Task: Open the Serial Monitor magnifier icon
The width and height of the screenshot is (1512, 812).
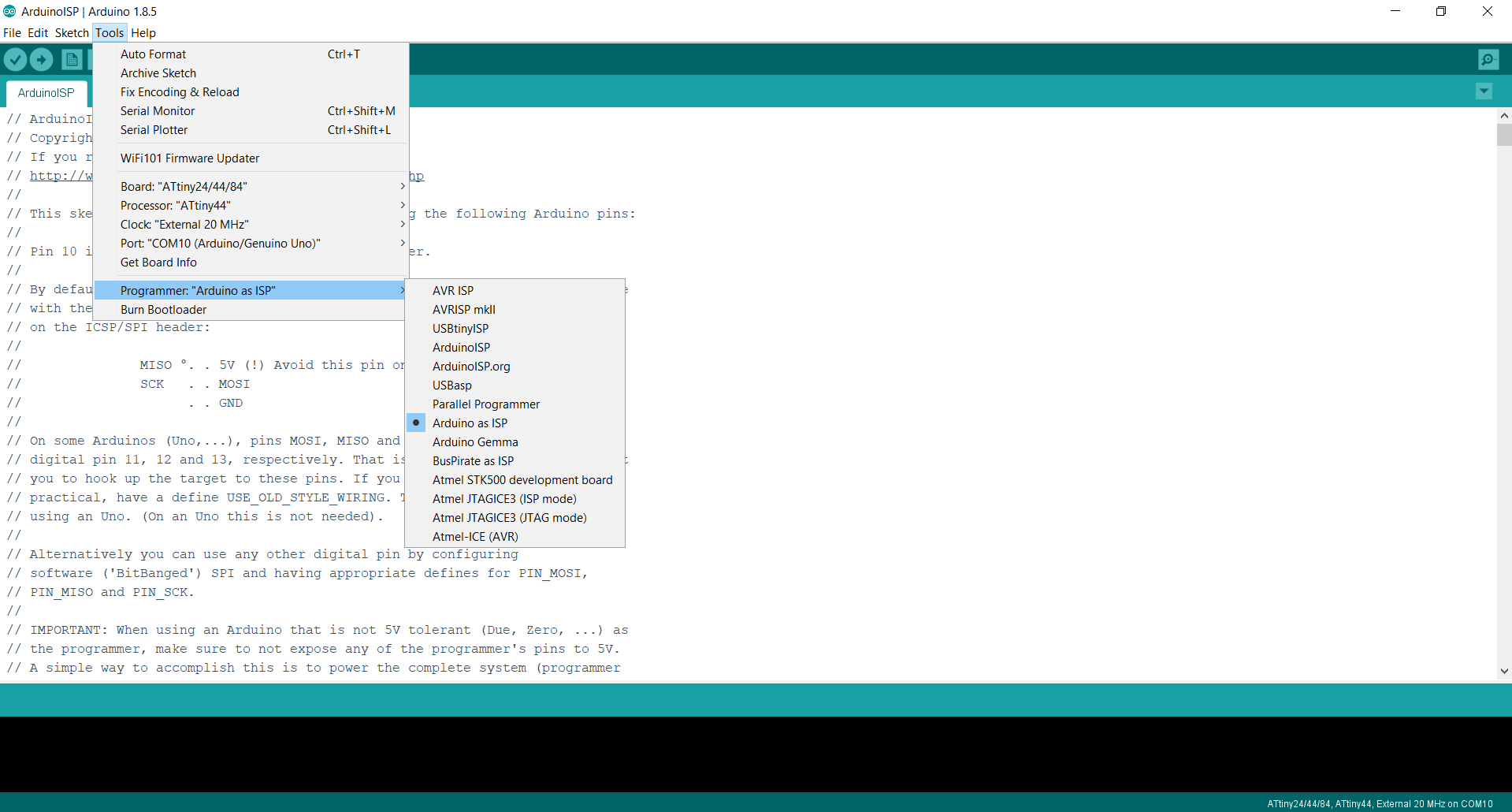Action: point(1488,59)
